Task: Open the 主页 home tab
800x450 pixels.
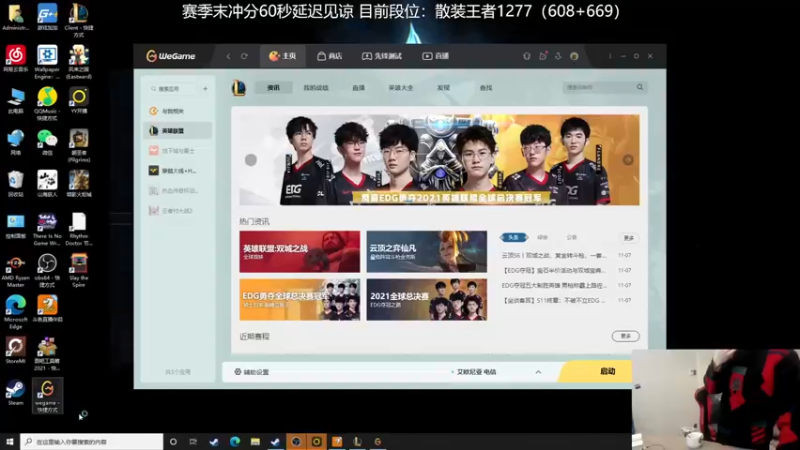Action: tap(283, 56)
